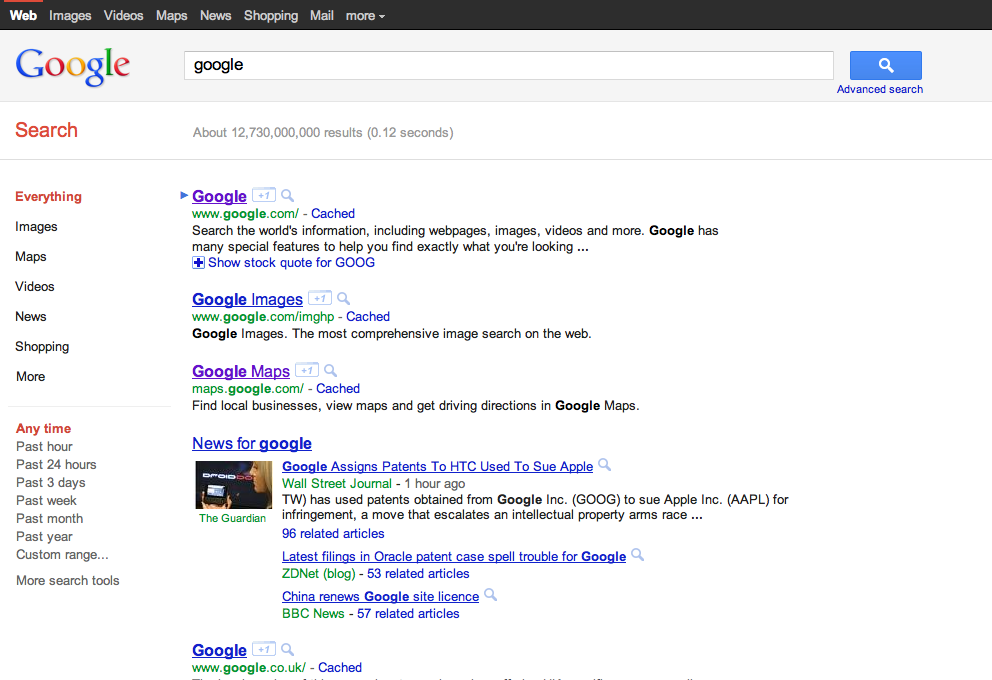Filter results by Past week
Screen dimensions: 992x680
(x=46, y=500)
